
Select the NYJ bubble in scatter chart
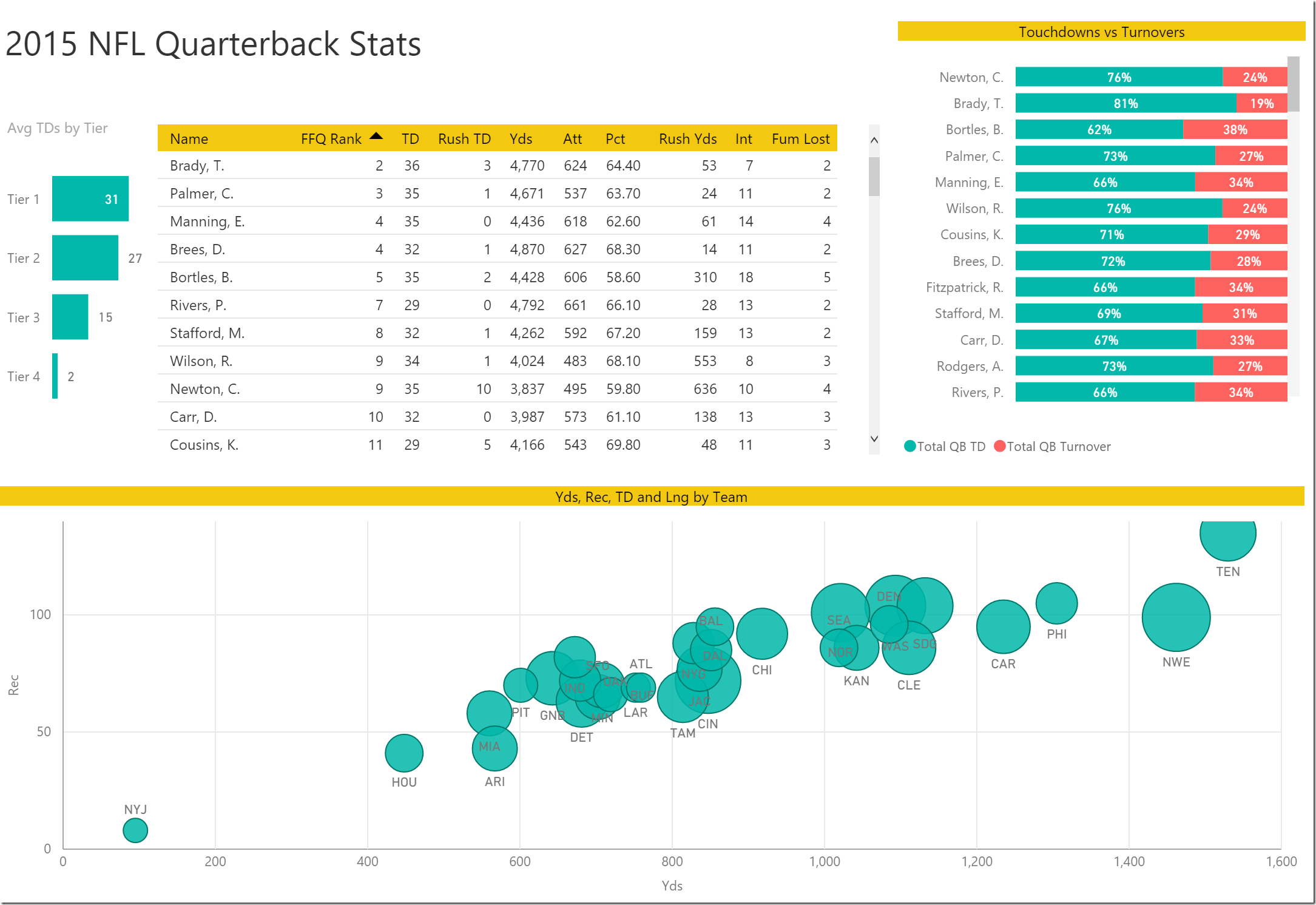[x=135, y=830]
